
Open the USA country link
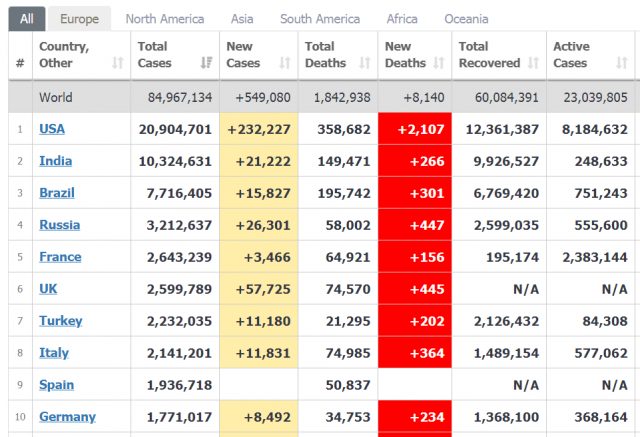[x=52, y=129]
